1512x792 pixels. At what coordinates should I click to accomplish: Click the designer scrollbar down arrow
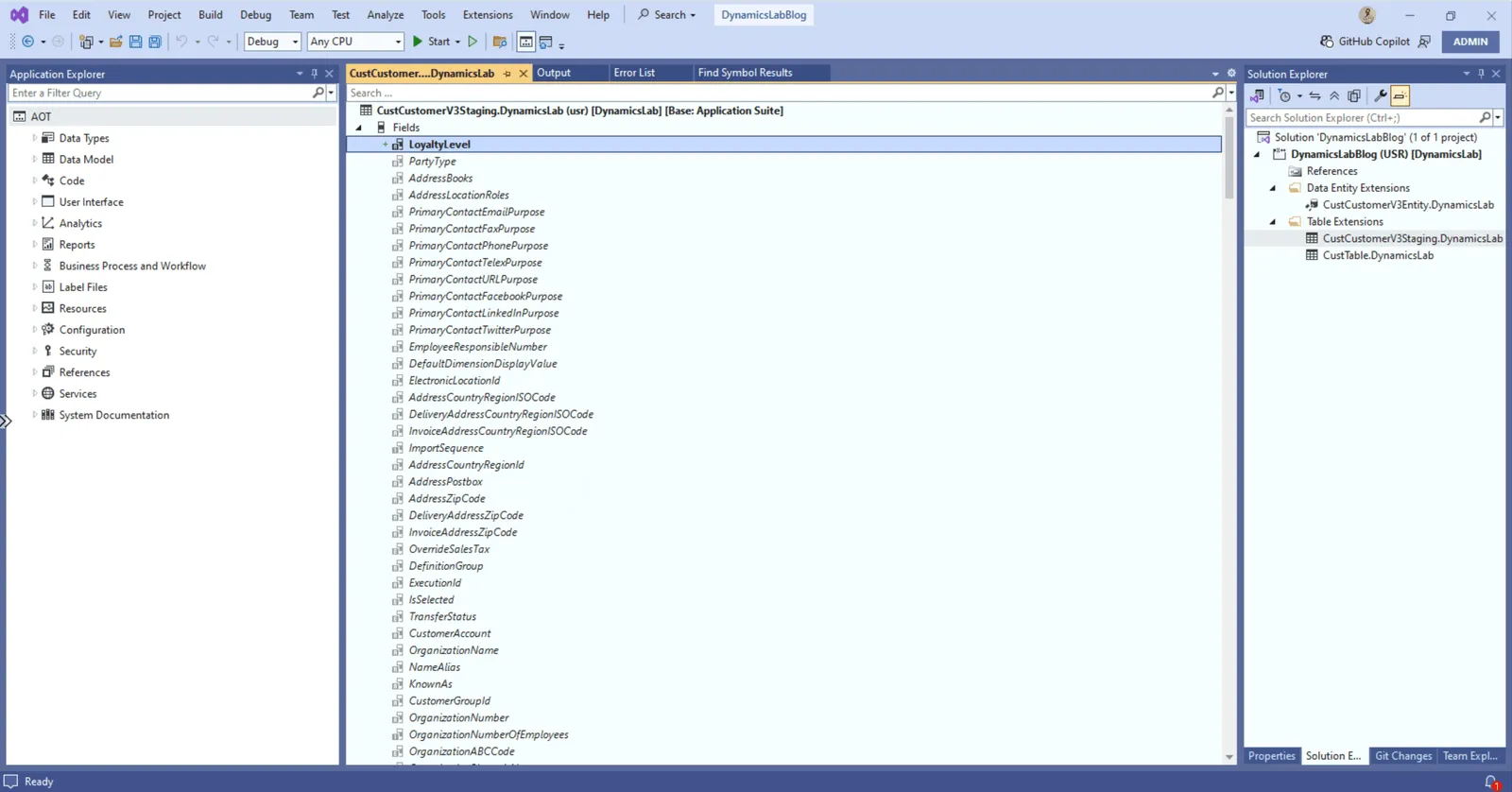(x=1229, y=757)
